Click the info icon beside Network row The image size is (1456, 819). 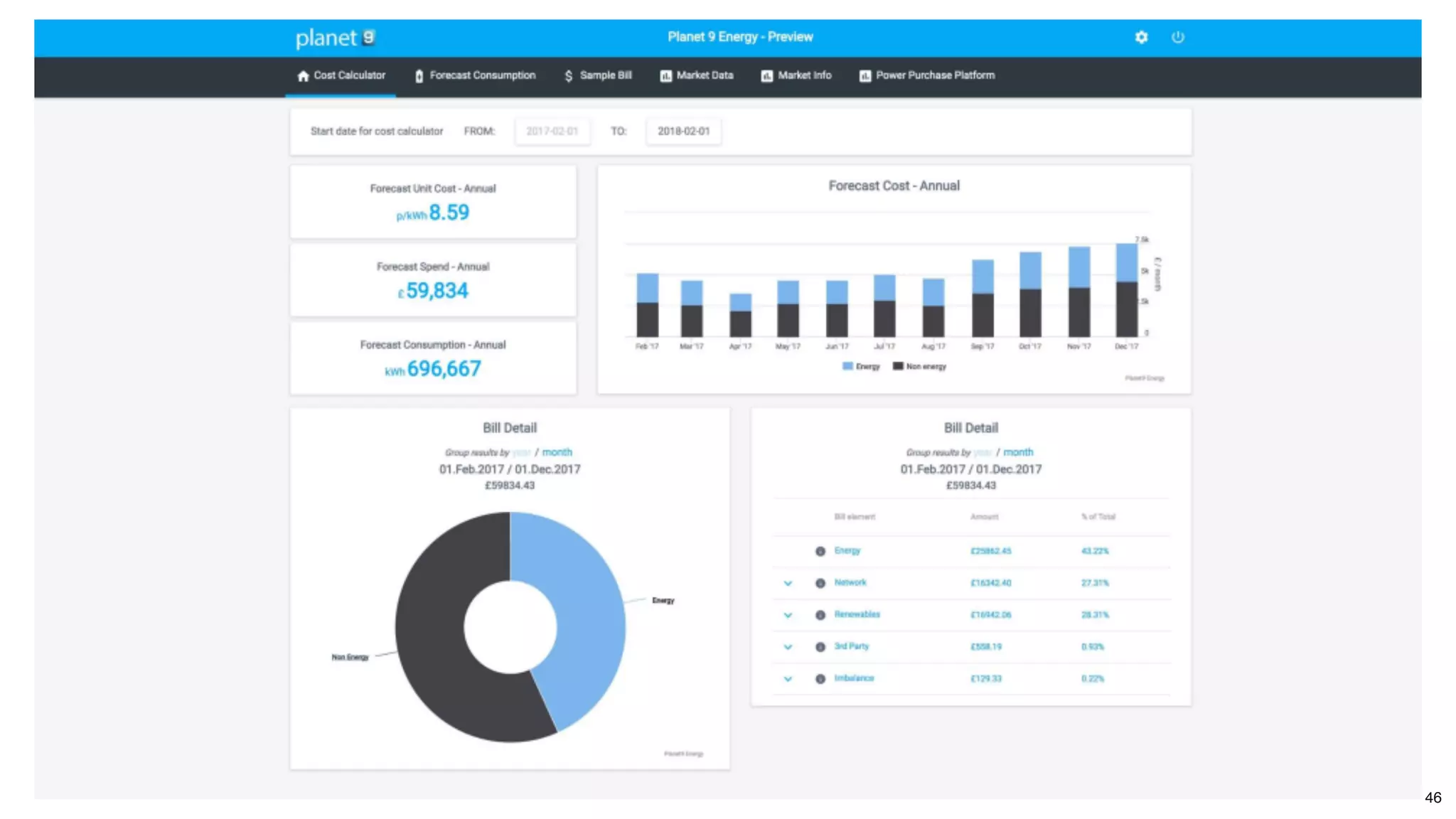[820, 583]
